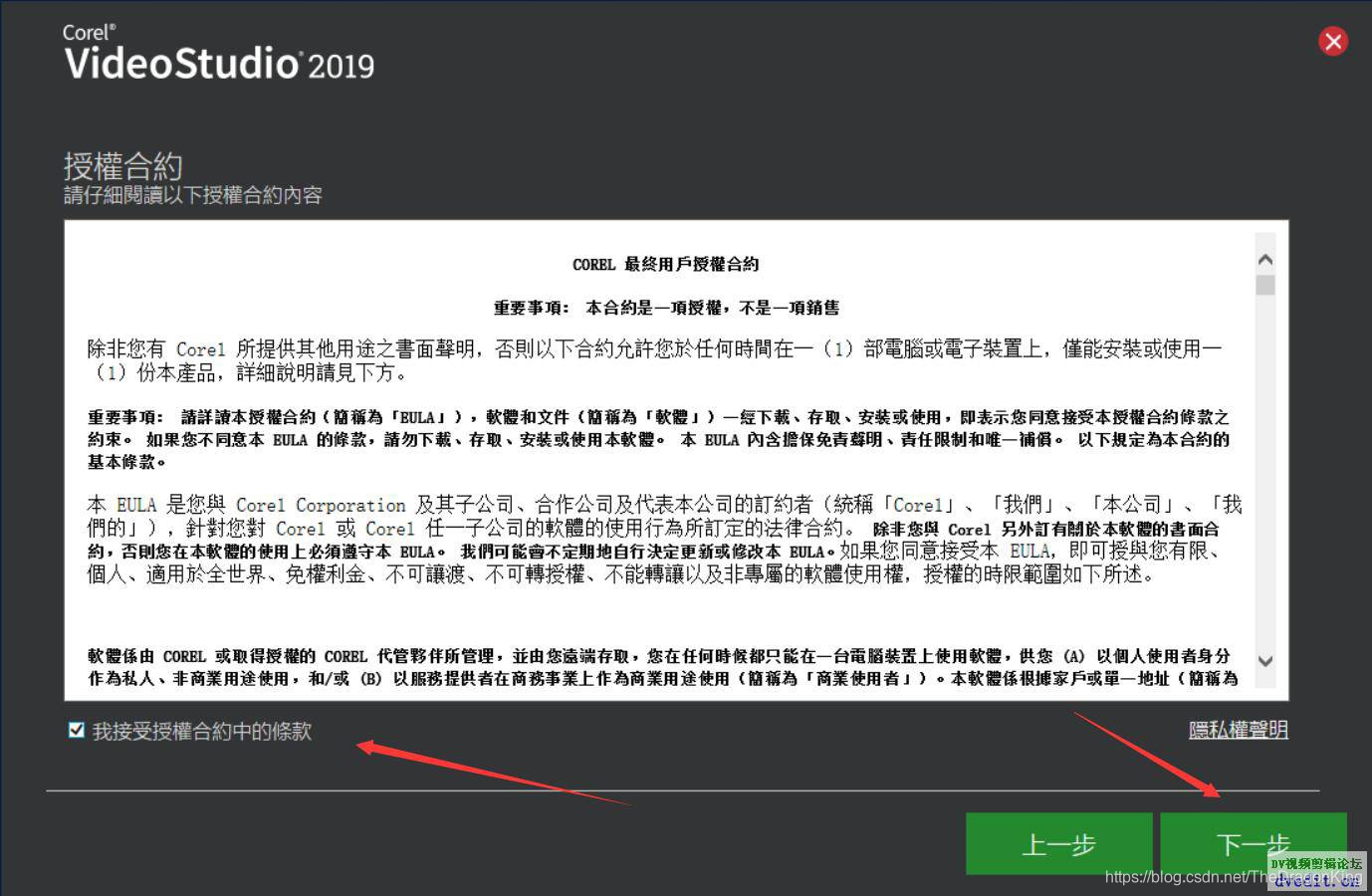
Task: Open the 隱私權聲明 link
Action: tap(1239, 730)
